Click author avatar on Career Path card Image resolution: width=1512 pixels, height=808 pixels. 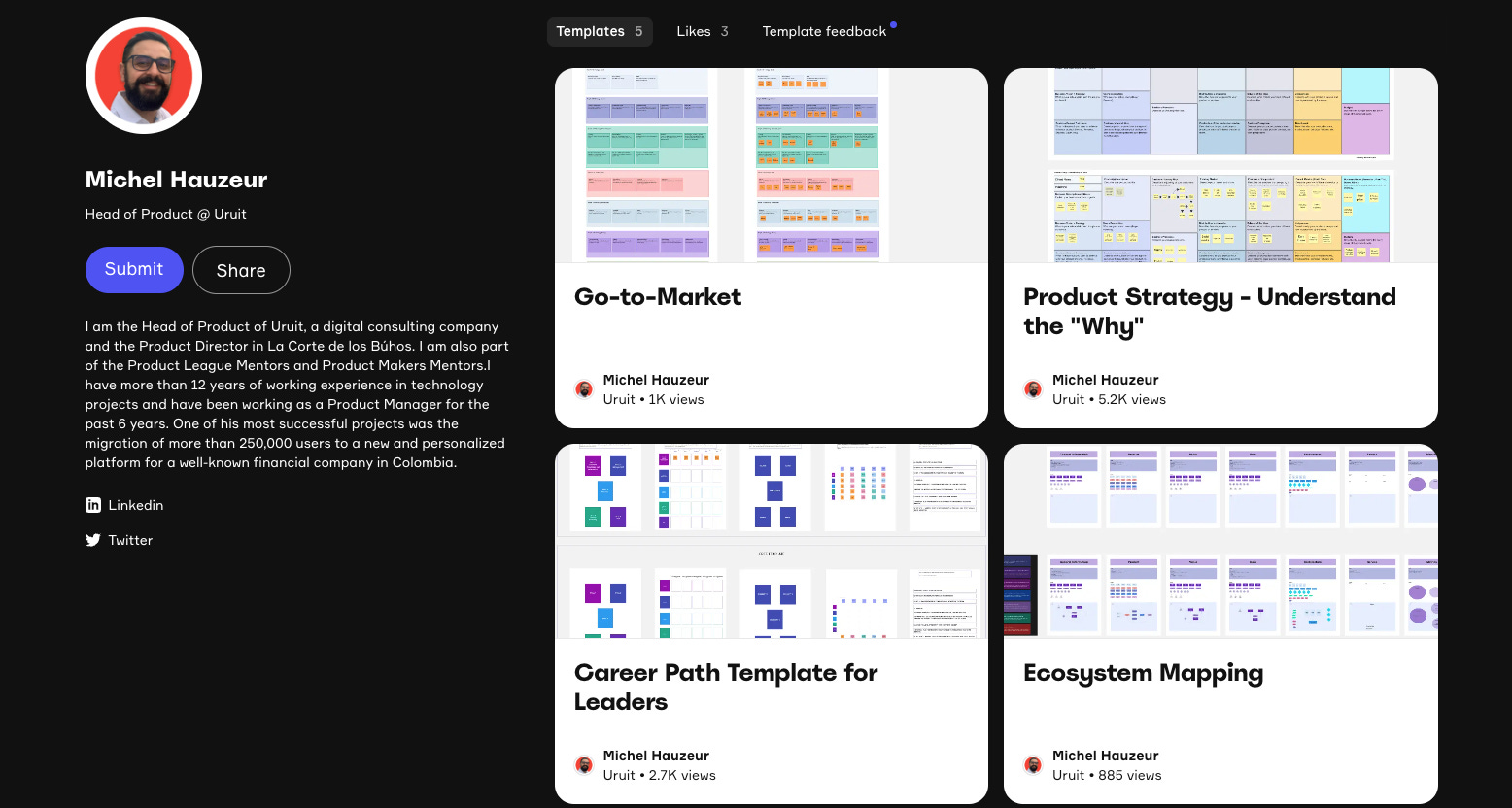[x=584, y=765]
